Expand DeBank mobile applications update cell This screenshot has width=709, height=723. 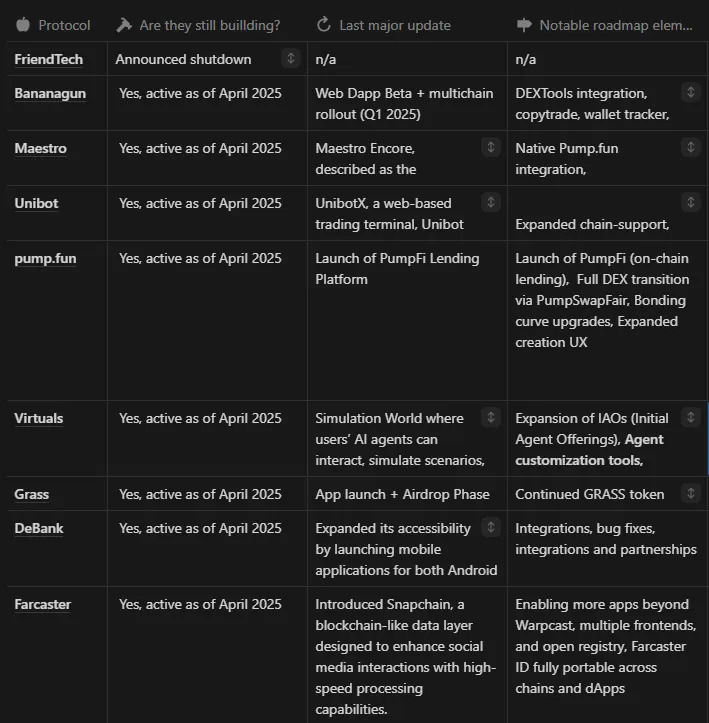(491, 527)
